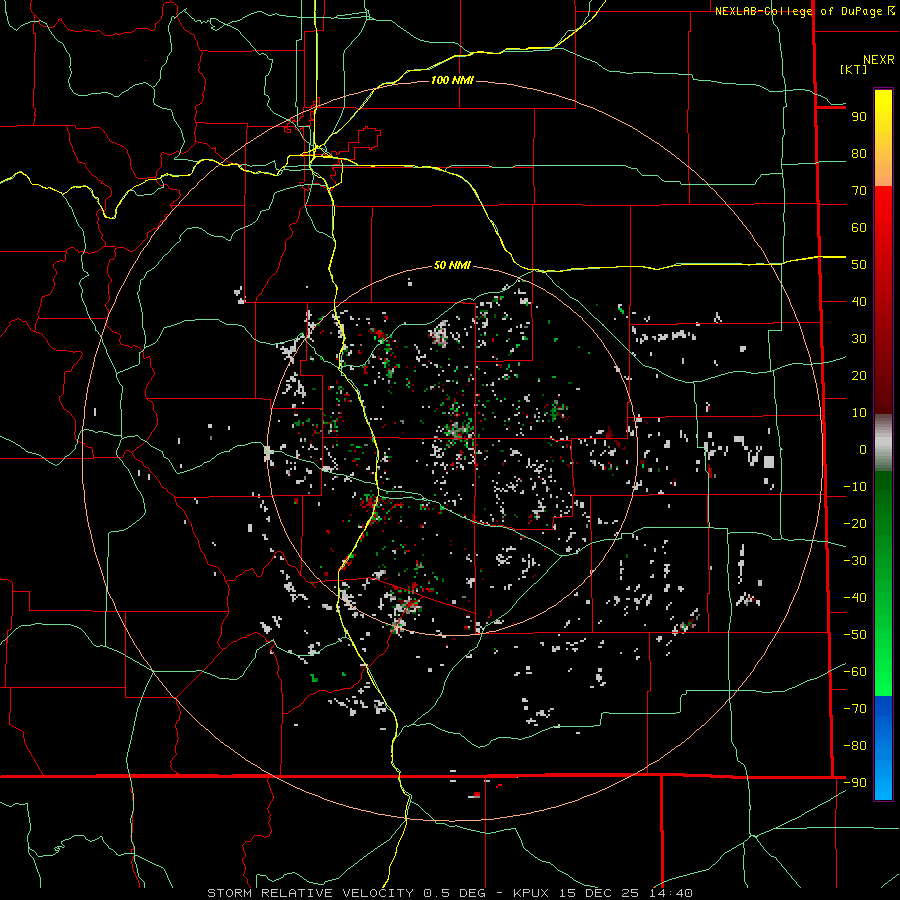
Task: Click the -50 value on the velocity scale
Action: tap(855, 634)
